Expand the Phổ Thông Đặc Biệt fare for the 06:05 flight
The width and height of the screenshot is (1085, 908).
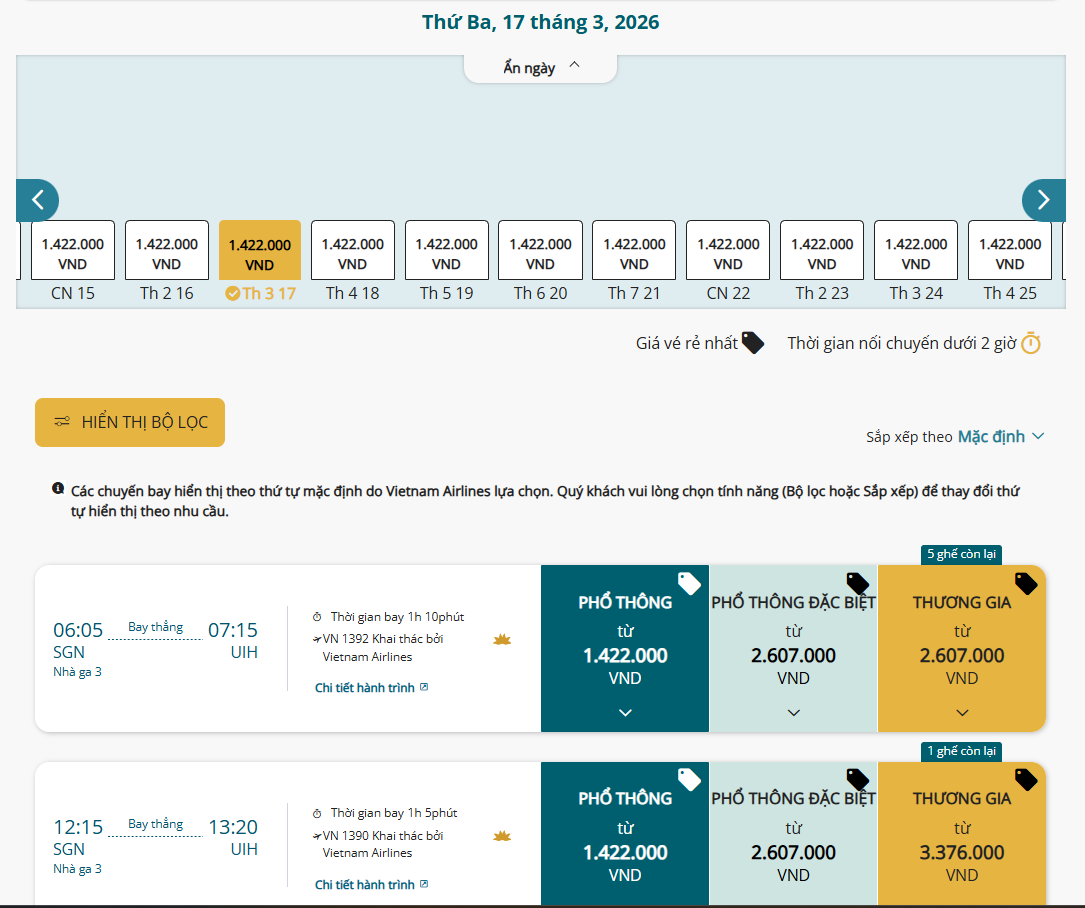click(793, 712)
